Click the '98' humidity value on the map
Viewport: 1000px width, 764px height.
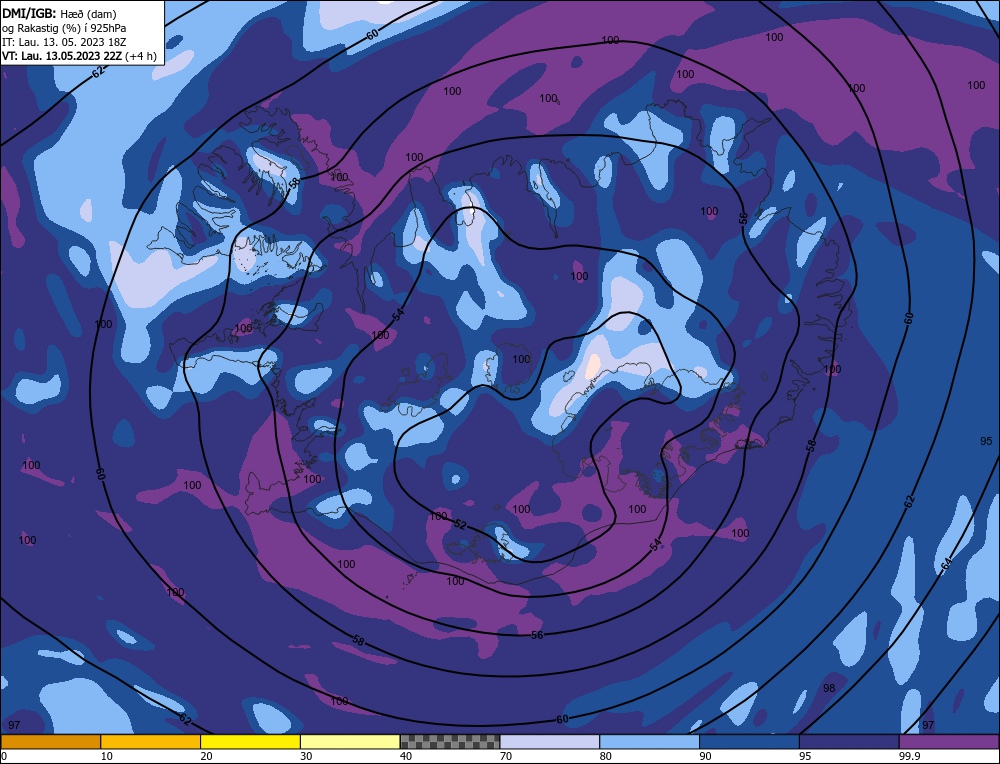[x=829, y=688]
